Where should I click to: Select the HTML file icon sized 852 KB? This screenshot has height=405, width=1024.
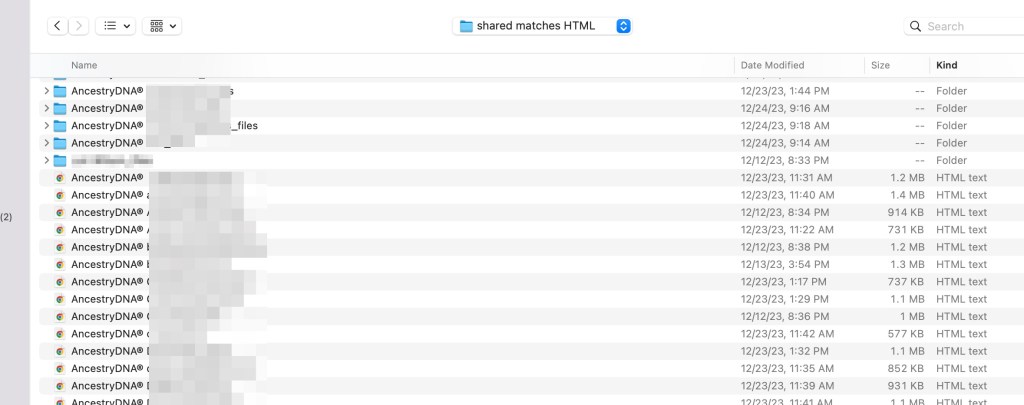(x=60, y=368)
